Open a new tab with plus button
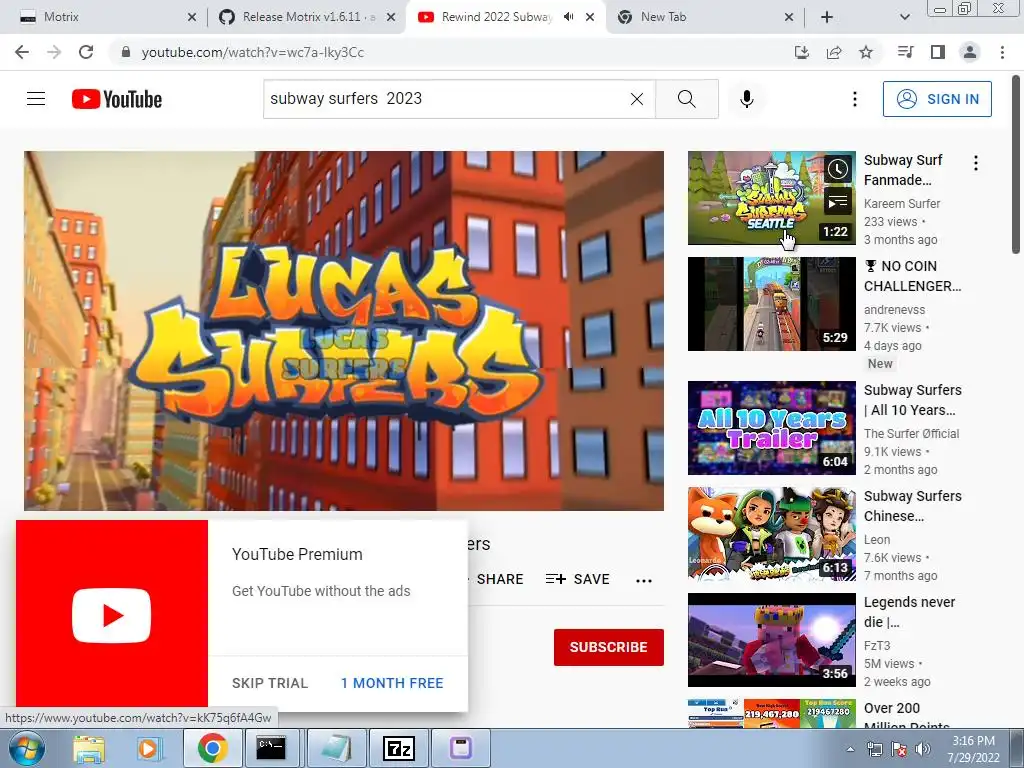Image resolution: width=1024 pixels, height=768 pixels. pyautogui.click(x=827, y=17)
